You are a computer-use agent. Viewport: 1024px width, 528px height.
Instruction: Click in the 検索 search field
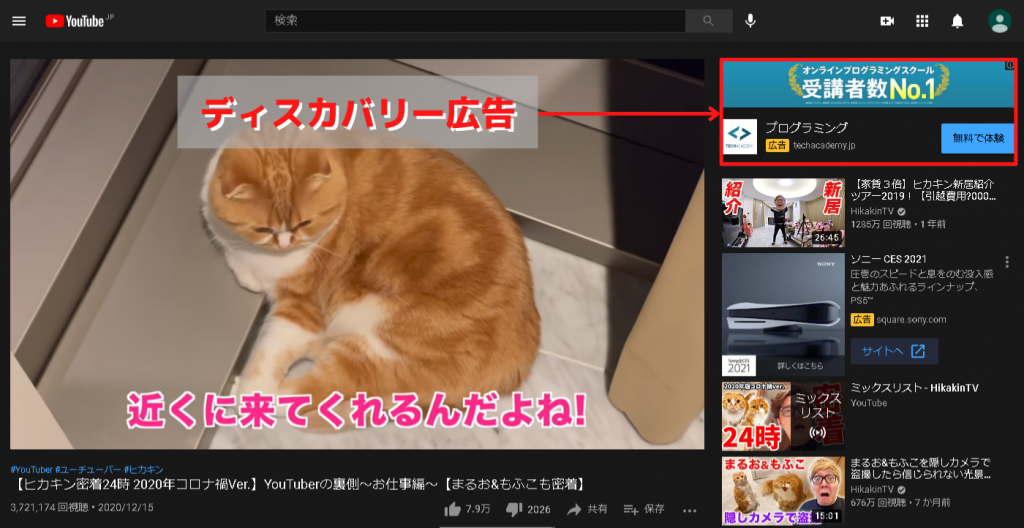(x=475, y=21)
